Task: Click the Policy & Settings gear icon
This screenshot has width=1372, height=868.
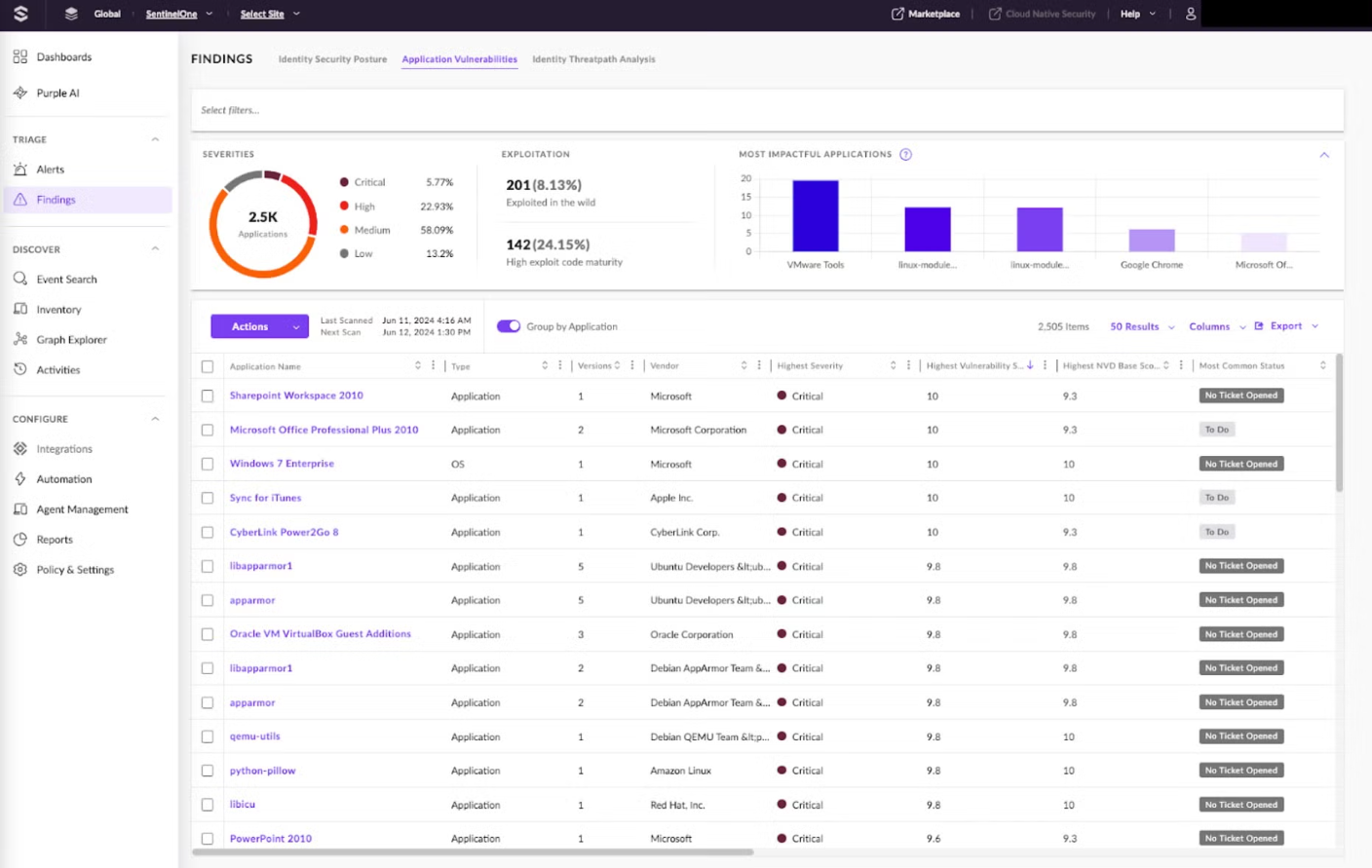Action: [20, 570]
